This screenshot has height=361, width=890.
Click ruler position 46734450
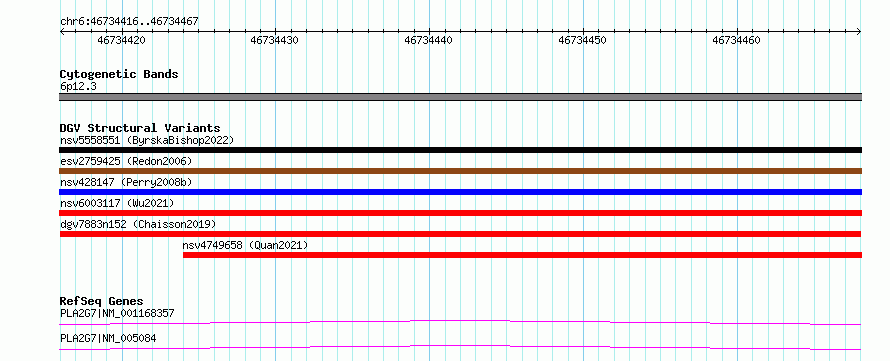(582, 40)
